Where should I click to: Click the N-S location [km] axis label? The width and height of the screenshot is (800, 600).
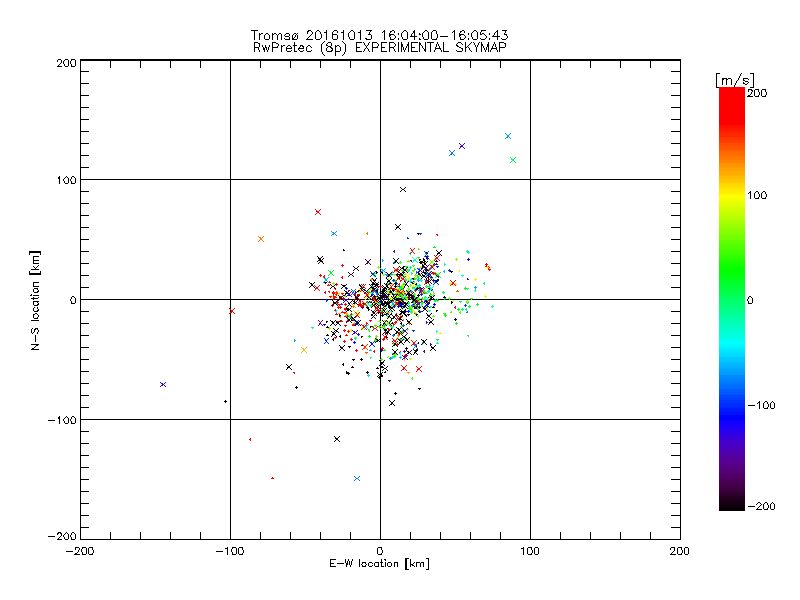point(38,300)
